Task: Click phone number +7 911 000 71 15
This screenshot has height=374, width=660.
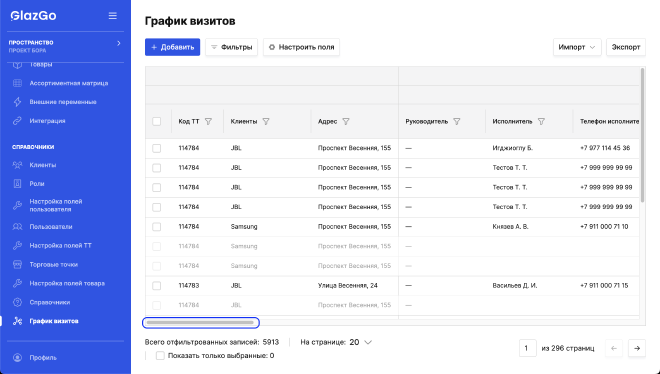Action: (604, 286)
